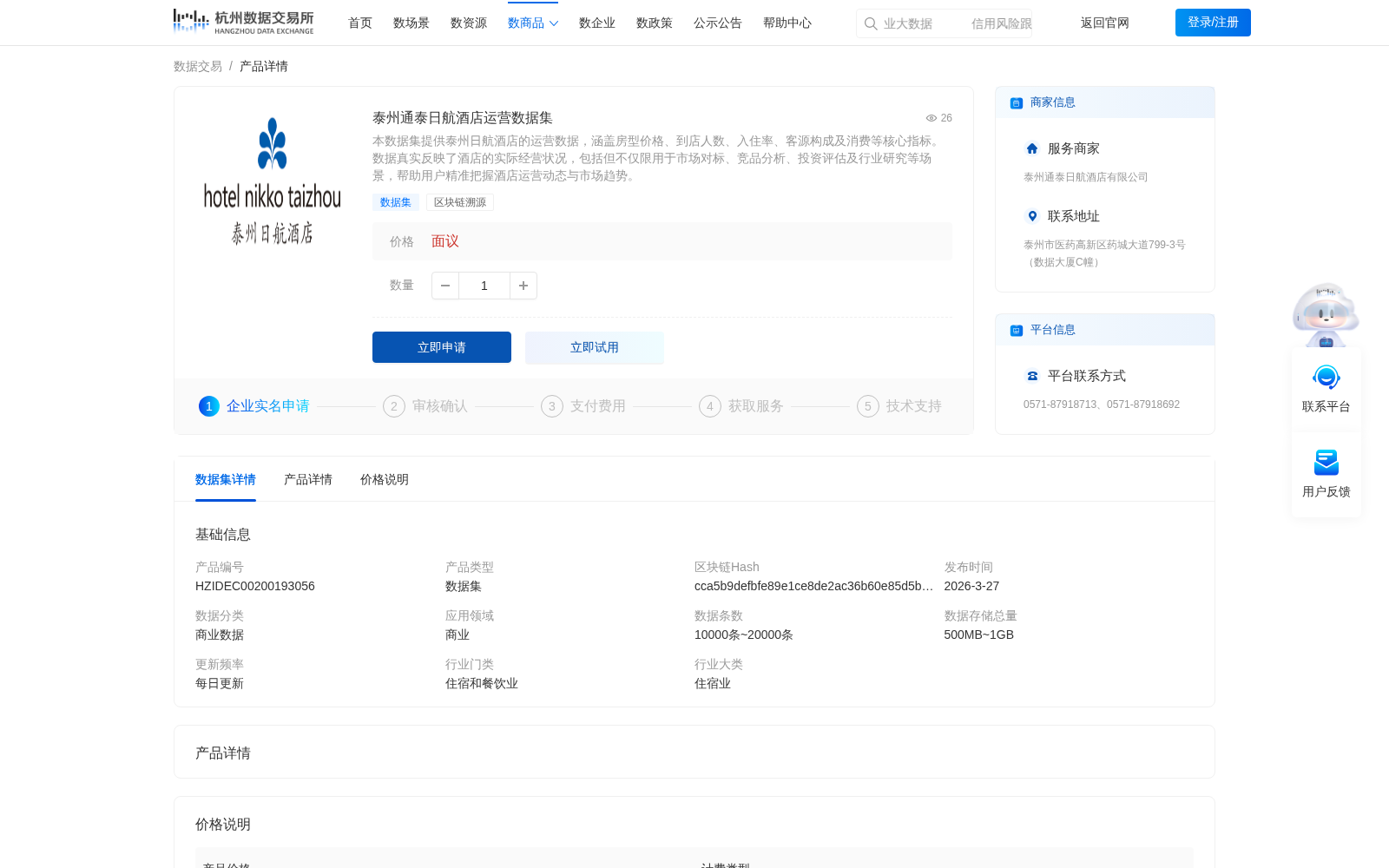Click the storage size 500MB~1GB
Viewport: 1389px width, 868px height.
[979, 635]
